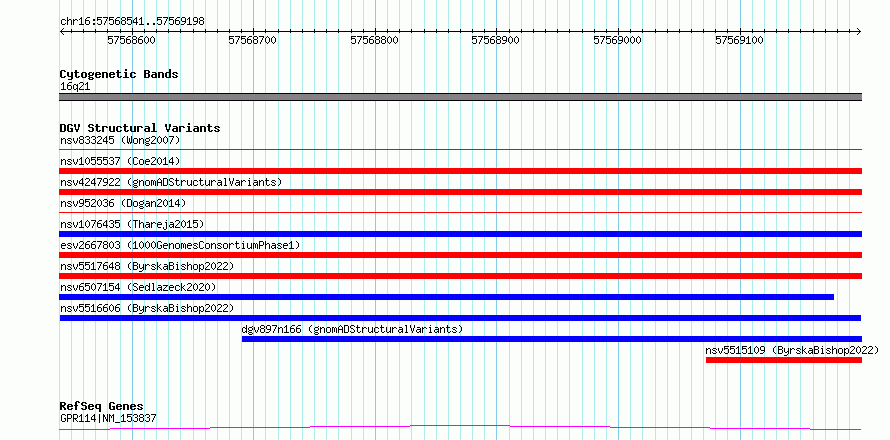Viewport: 890px width, 440px height.
Task: Select the nsv5515109 (ByrskaBishop2022) red bar
Action: (784, 360)
